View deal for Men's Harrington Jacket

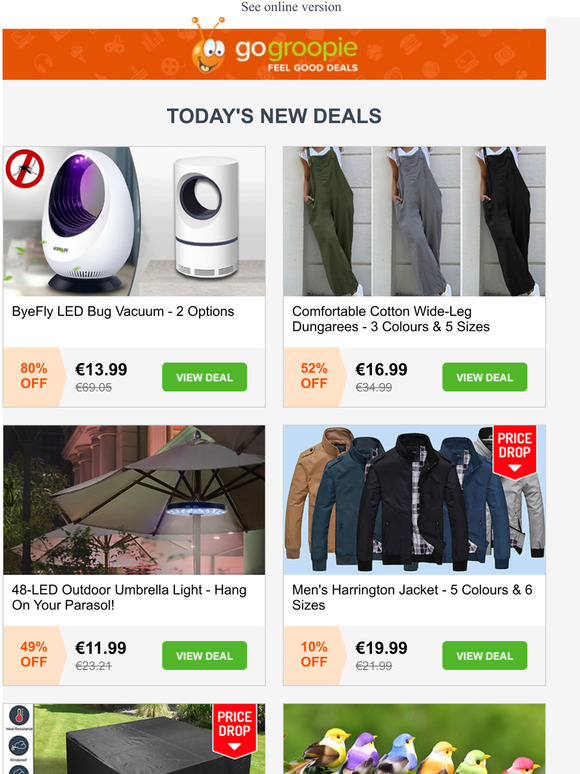point(485,656)
